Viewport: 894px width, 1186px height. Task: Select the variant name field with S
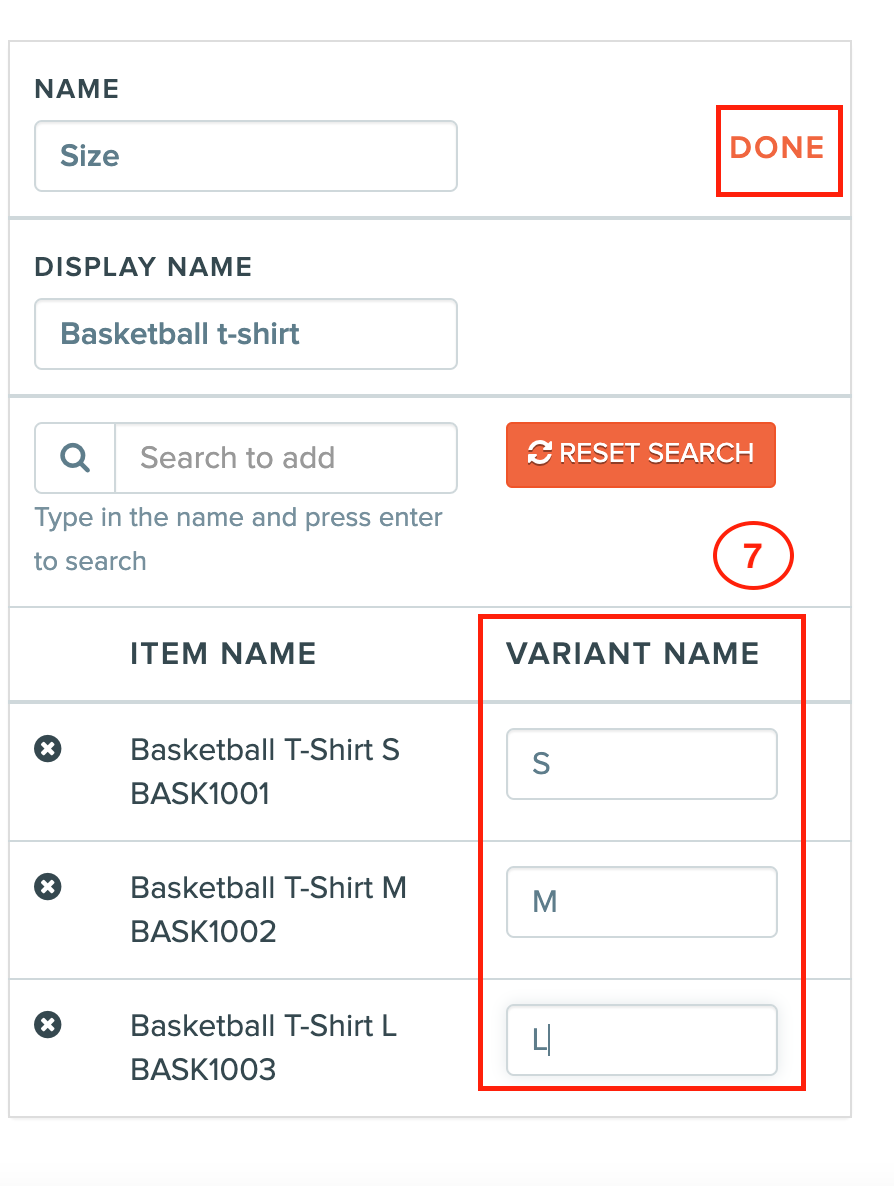point(641,764)
